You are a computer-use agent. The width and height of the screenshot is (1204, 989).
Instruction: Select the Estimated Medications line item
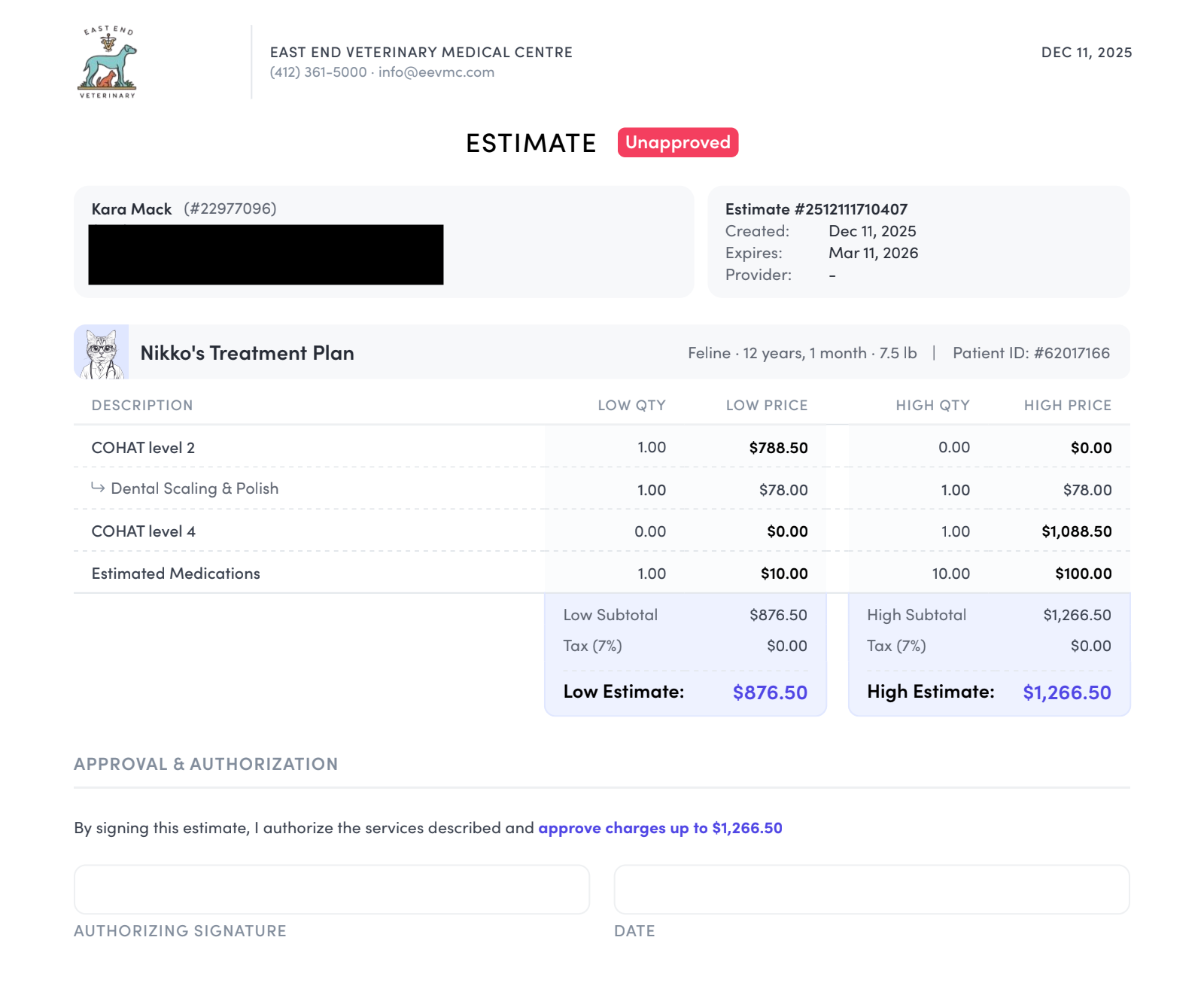click(175, 574)
